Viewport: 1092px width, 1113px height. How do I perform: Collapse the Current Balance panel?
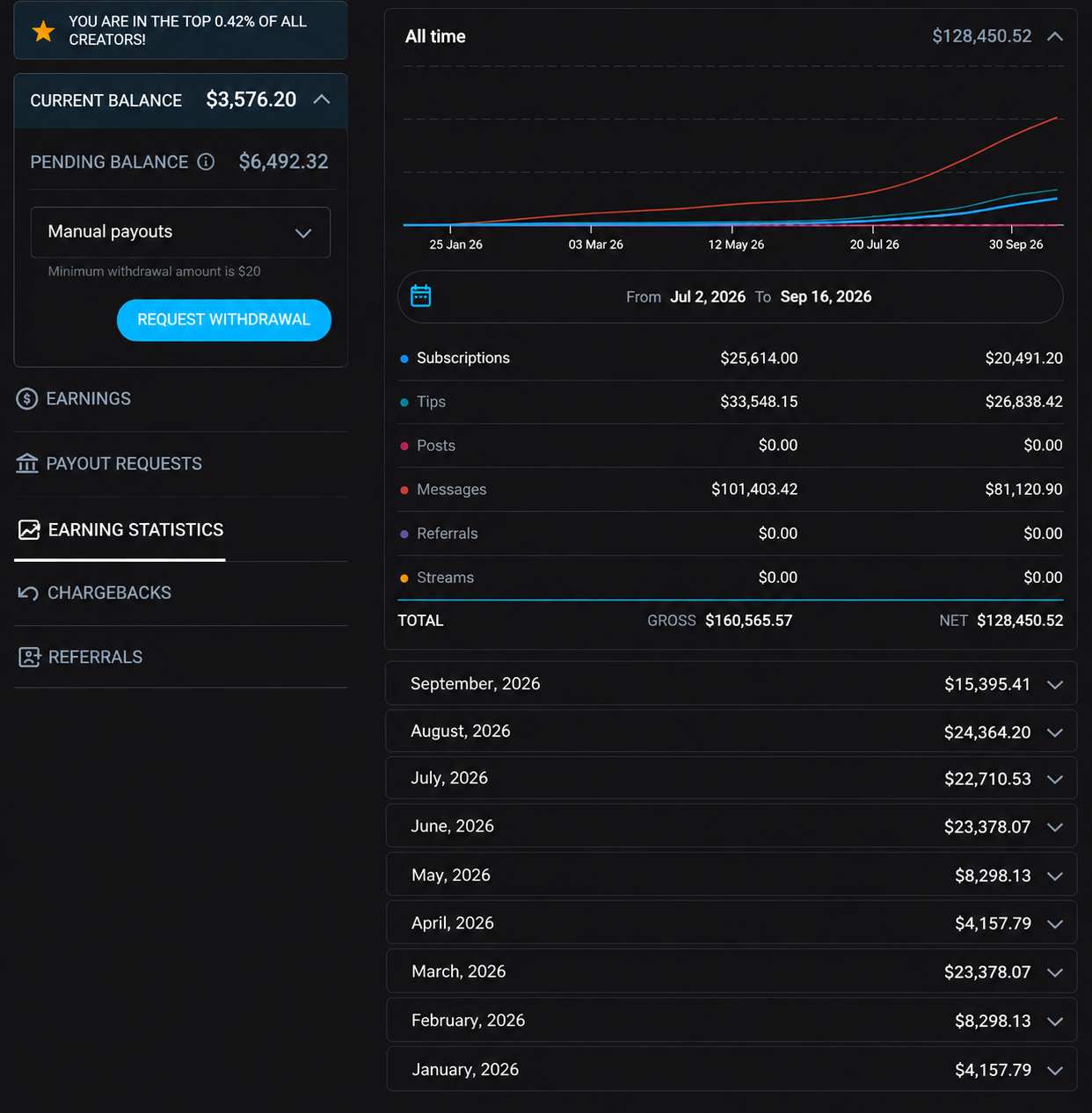[x=322, y=99]
